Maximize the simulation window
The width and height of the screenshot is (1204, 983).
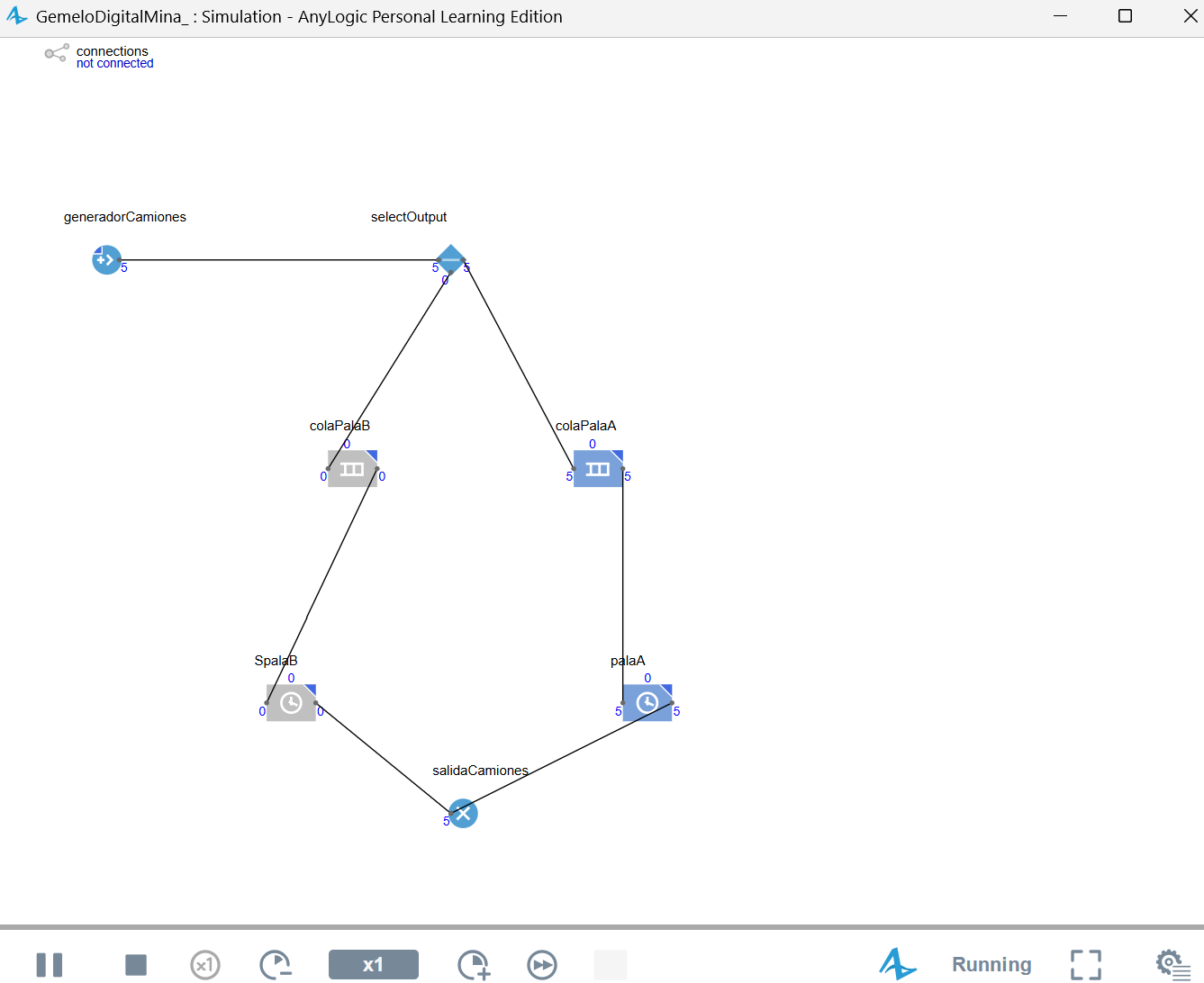pyautogui.click(x=1125, y=16)
